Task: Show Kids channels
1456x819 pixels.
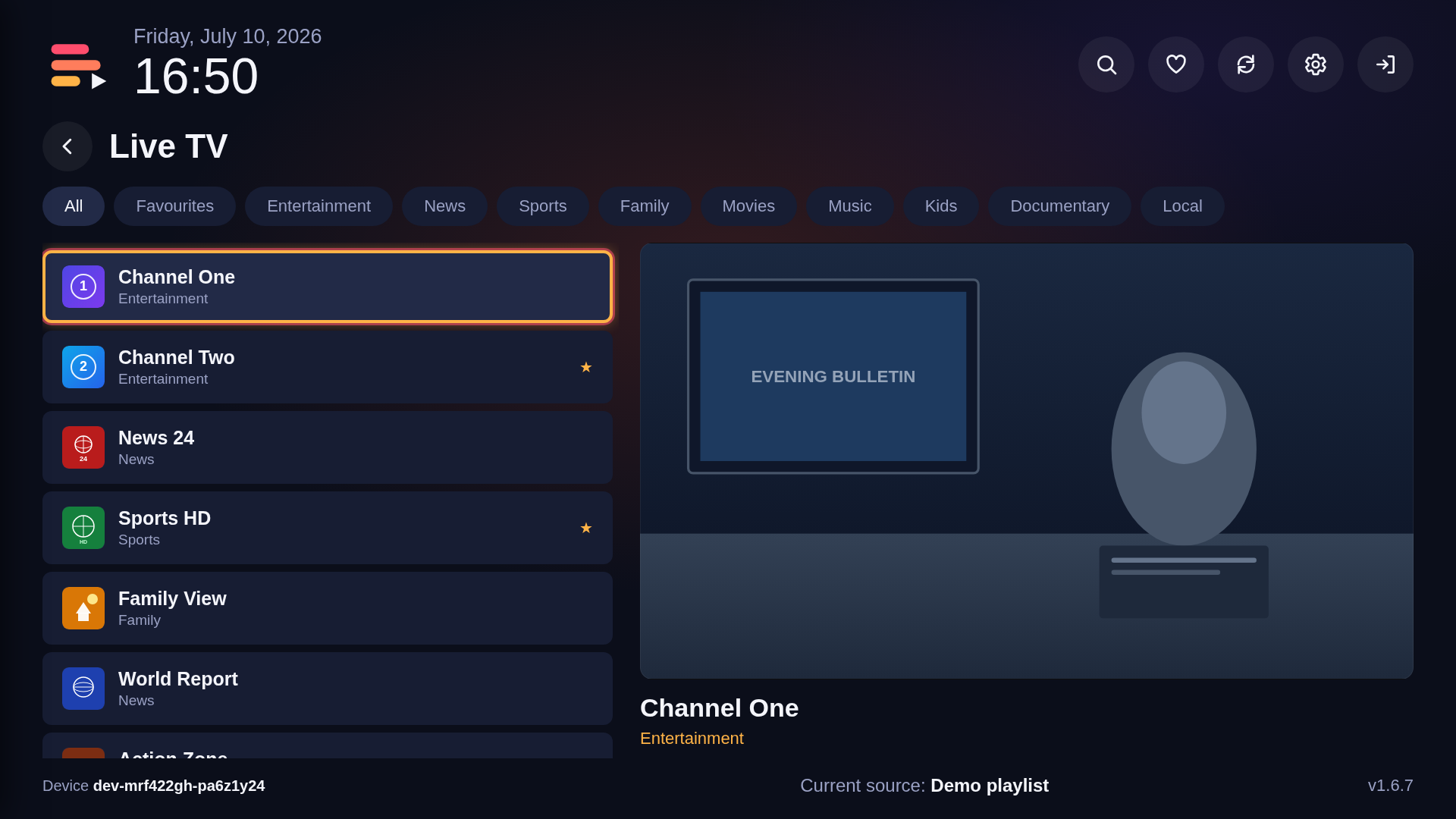Action: click(941, 206)
